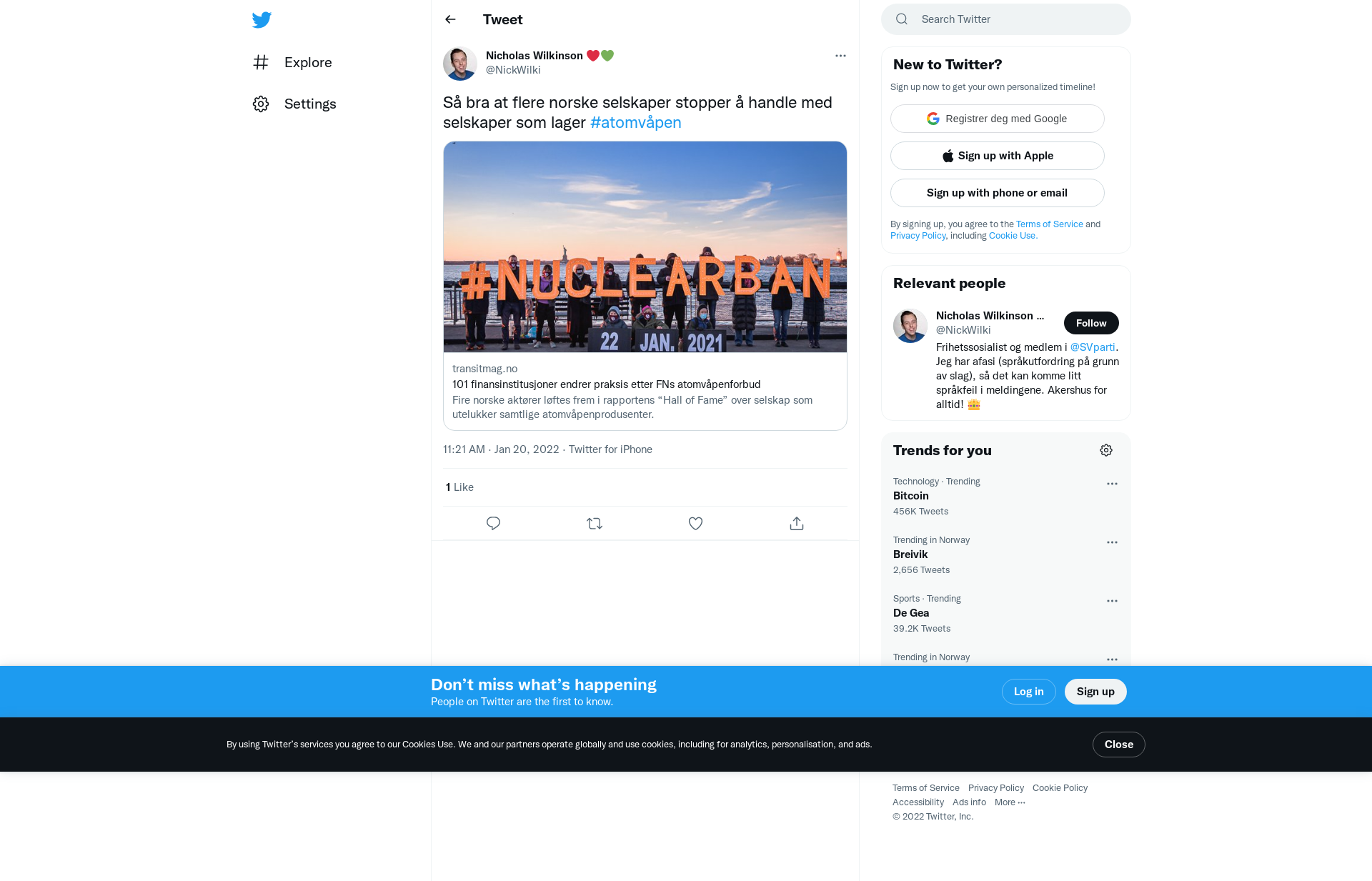
Task: Open more options for Breivik trend
Action: click(1112, 542)
